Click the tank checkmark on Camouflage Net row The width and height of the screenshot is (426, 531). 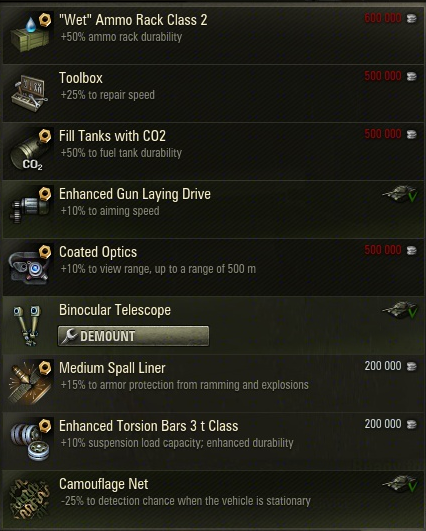400,484
